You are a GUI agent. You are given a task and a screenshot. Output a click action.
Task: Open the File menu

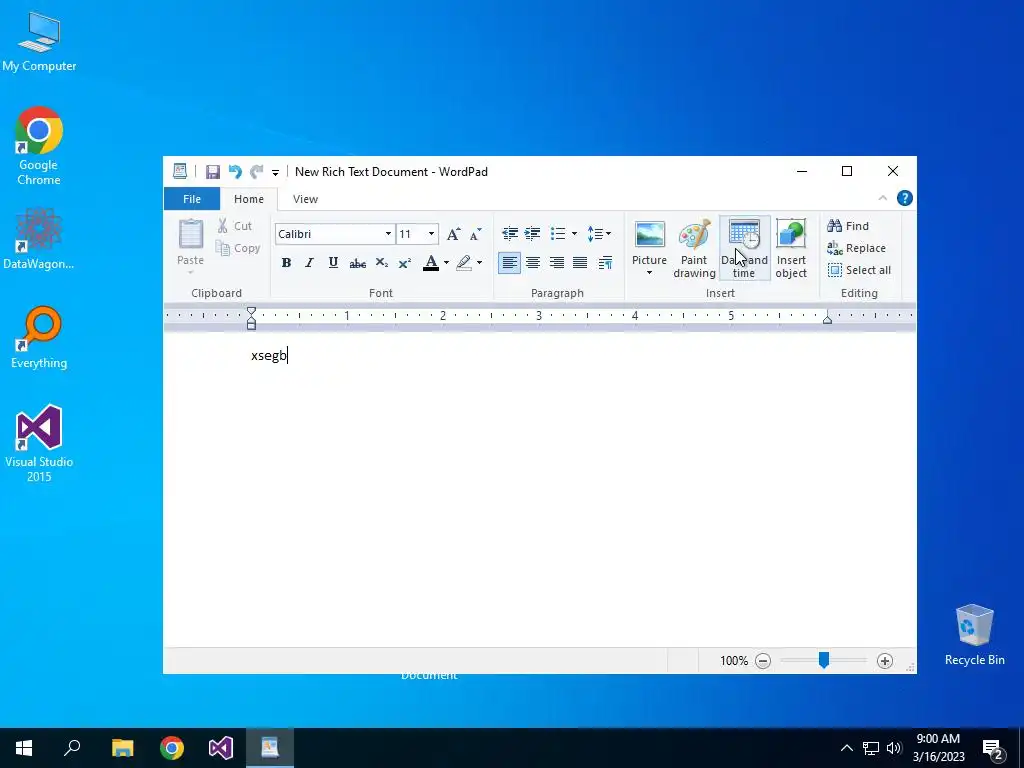tap(191, 199)
